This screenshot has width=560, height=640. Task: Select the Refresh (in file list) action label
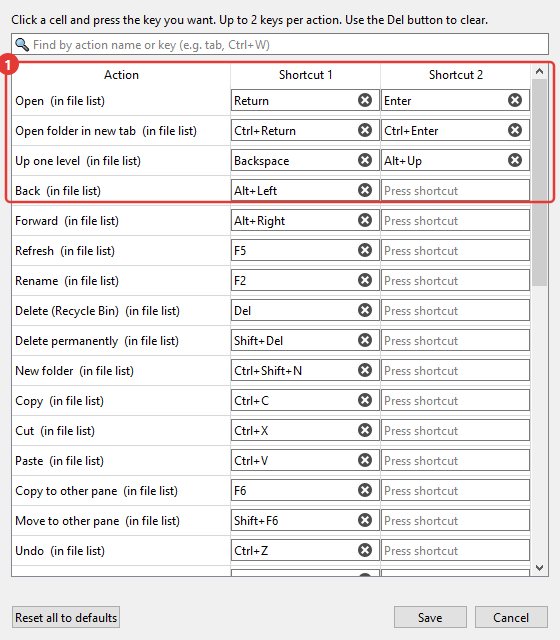click(x=65, y=251)
